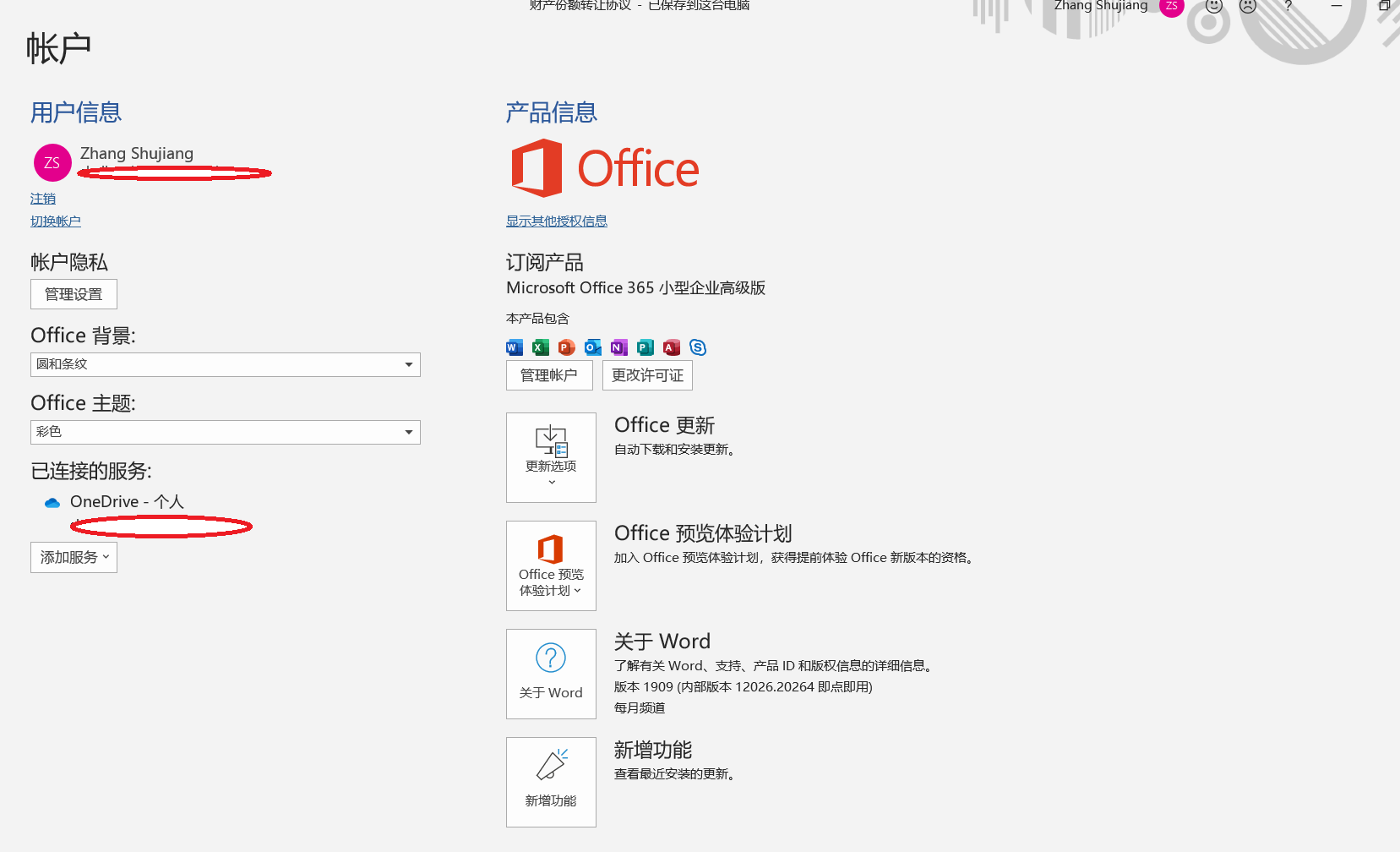The width and height of the screenshot is (1400, 852).
Task: Open the 关于 Word button
Action: [551, 674]
